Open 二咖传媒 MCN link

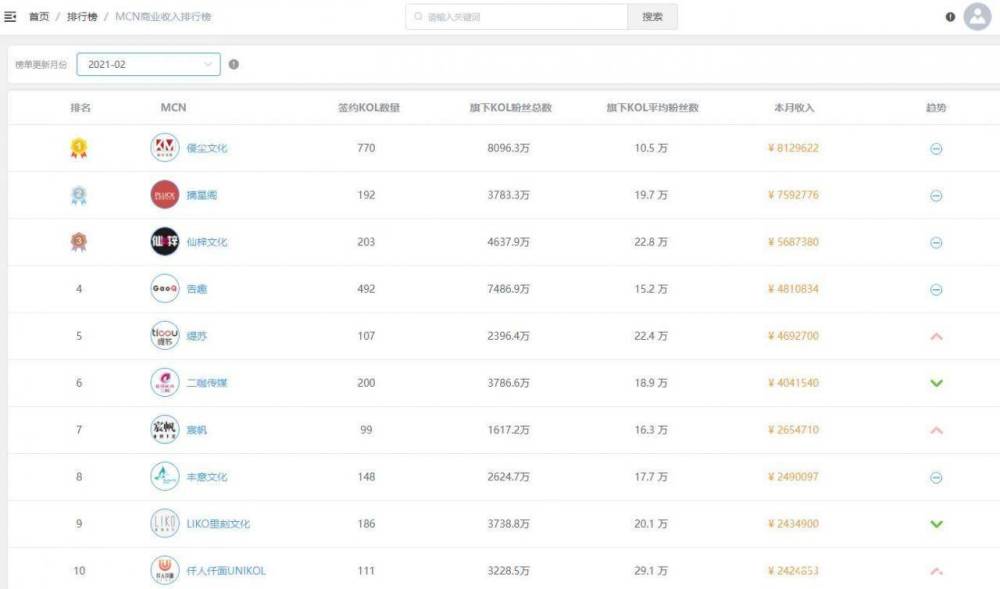pos(207,383)
